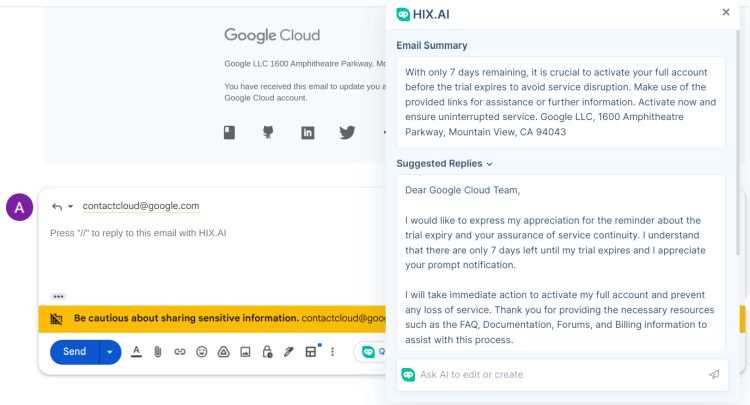Click the warning icon in yellow banner
Viewport: 750px width, 405px height.
pos(56,318)
